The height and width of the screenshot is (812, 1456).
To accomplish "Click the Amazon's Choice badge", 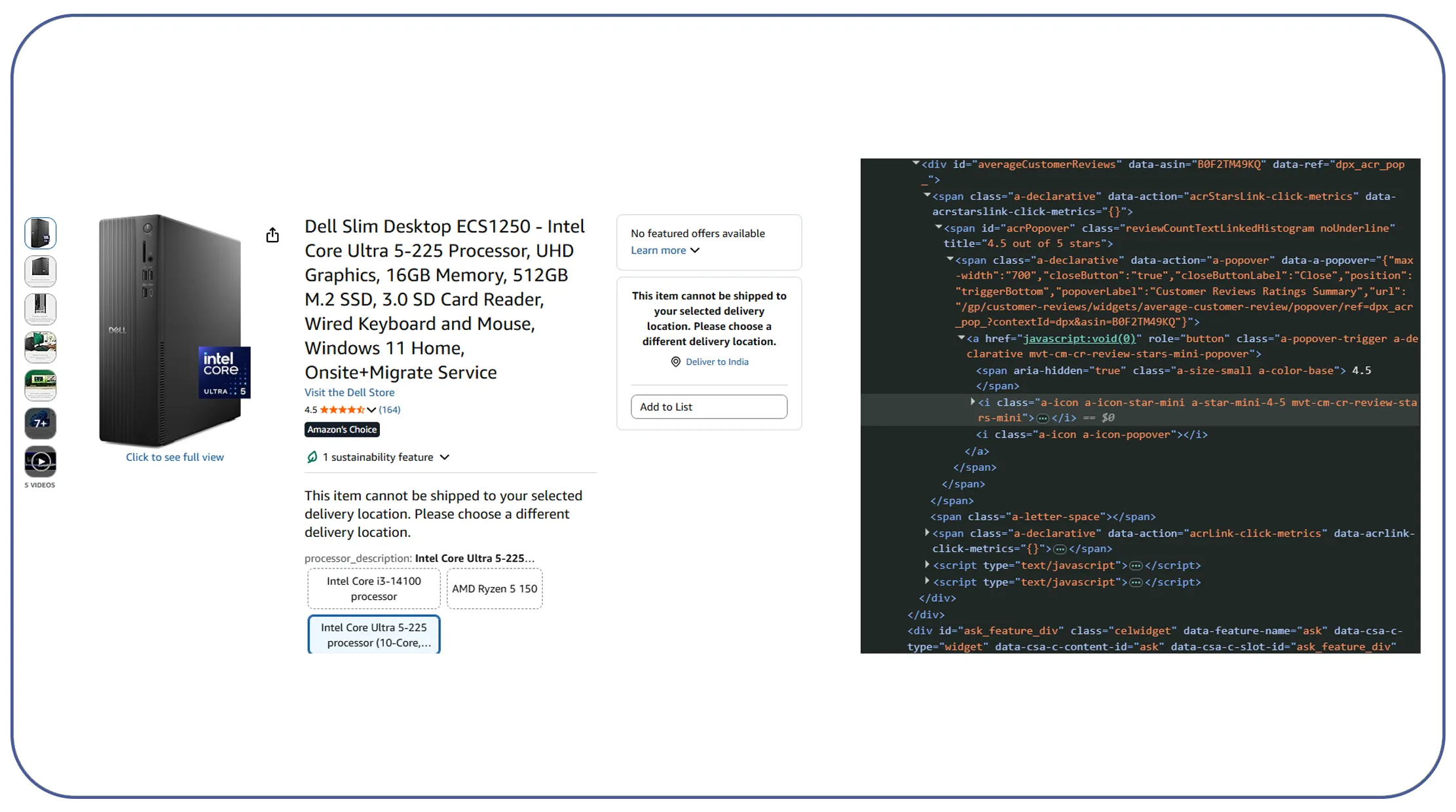I will pyautogui.click(x=342, y=430).
